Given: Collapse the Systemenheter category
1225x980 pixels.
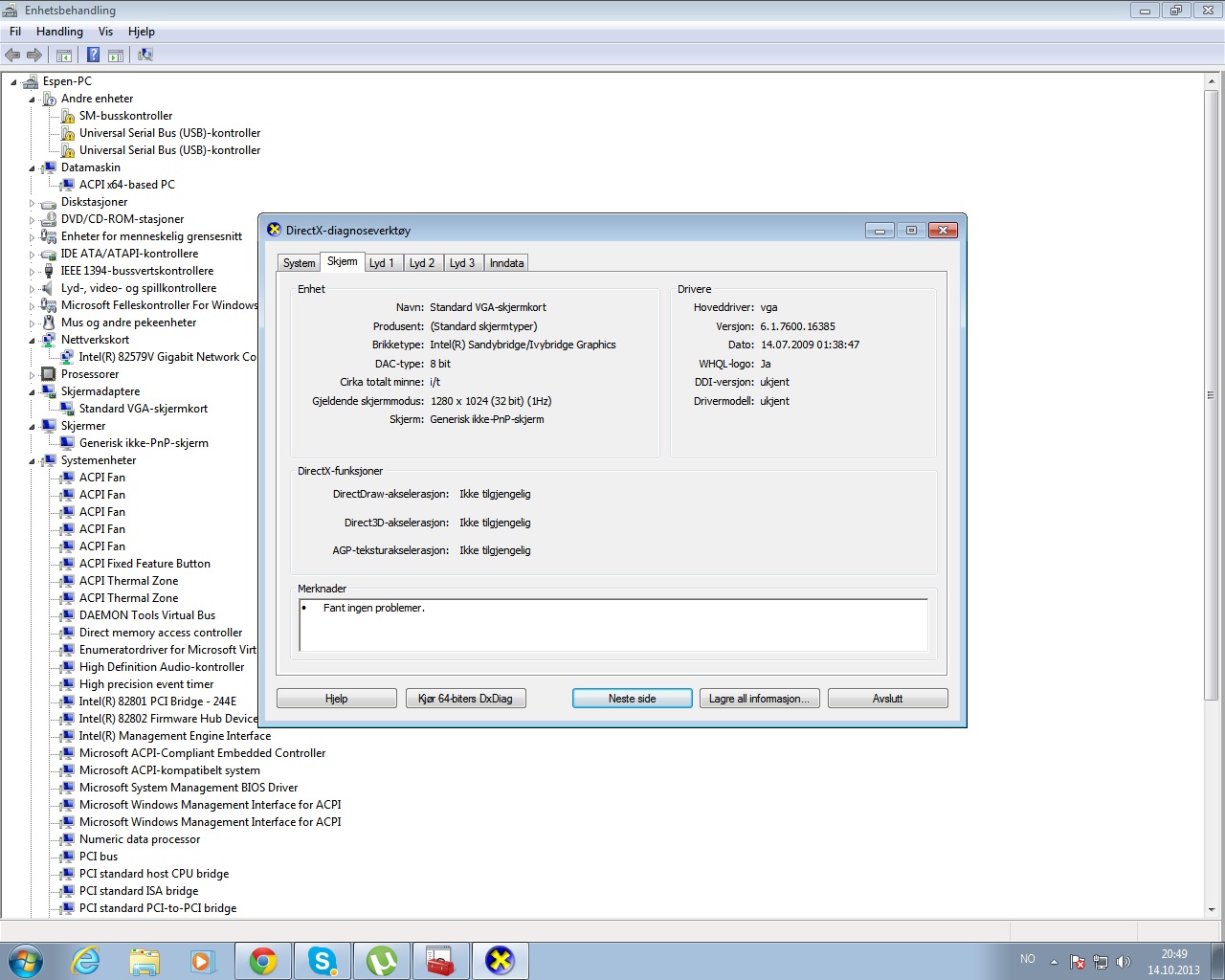Looking at the screenshot, I should coord(32,461).
